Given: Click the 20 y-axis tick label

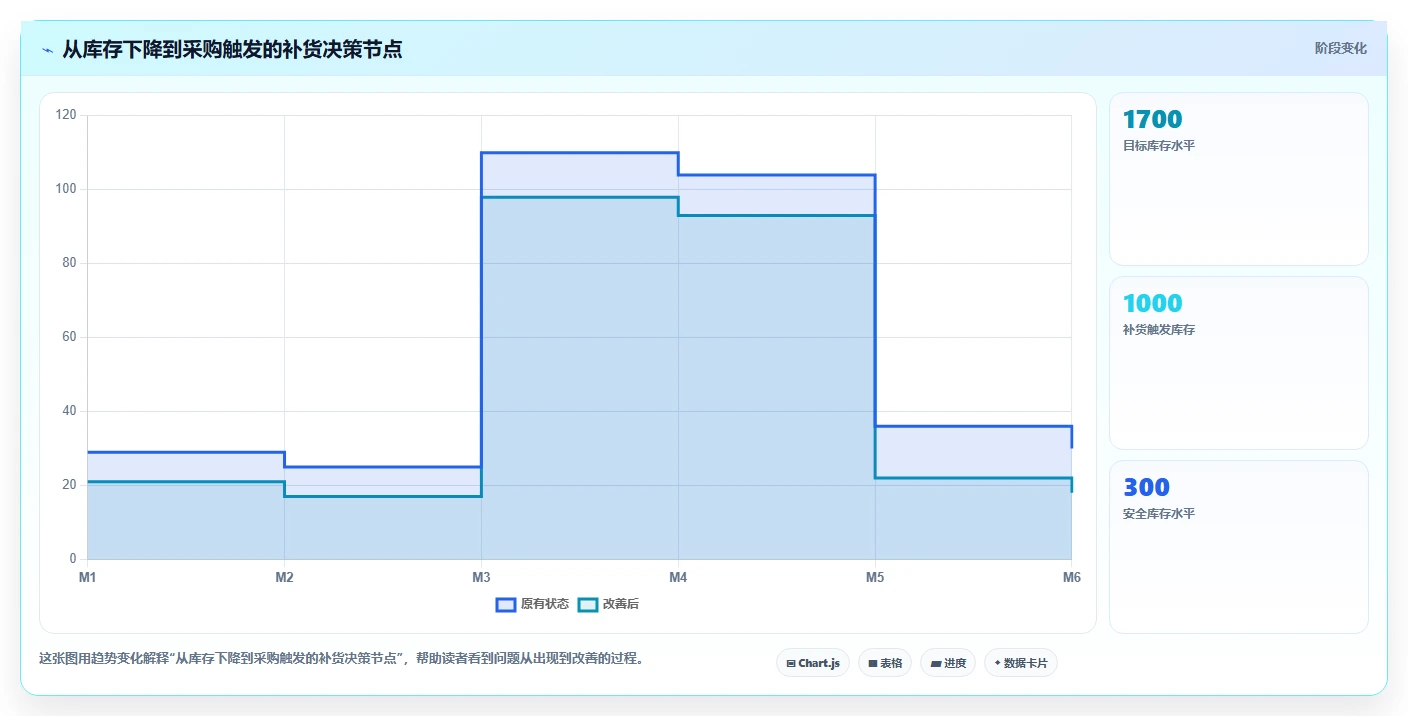Looking at the screenshot, I should pos(69,485).
